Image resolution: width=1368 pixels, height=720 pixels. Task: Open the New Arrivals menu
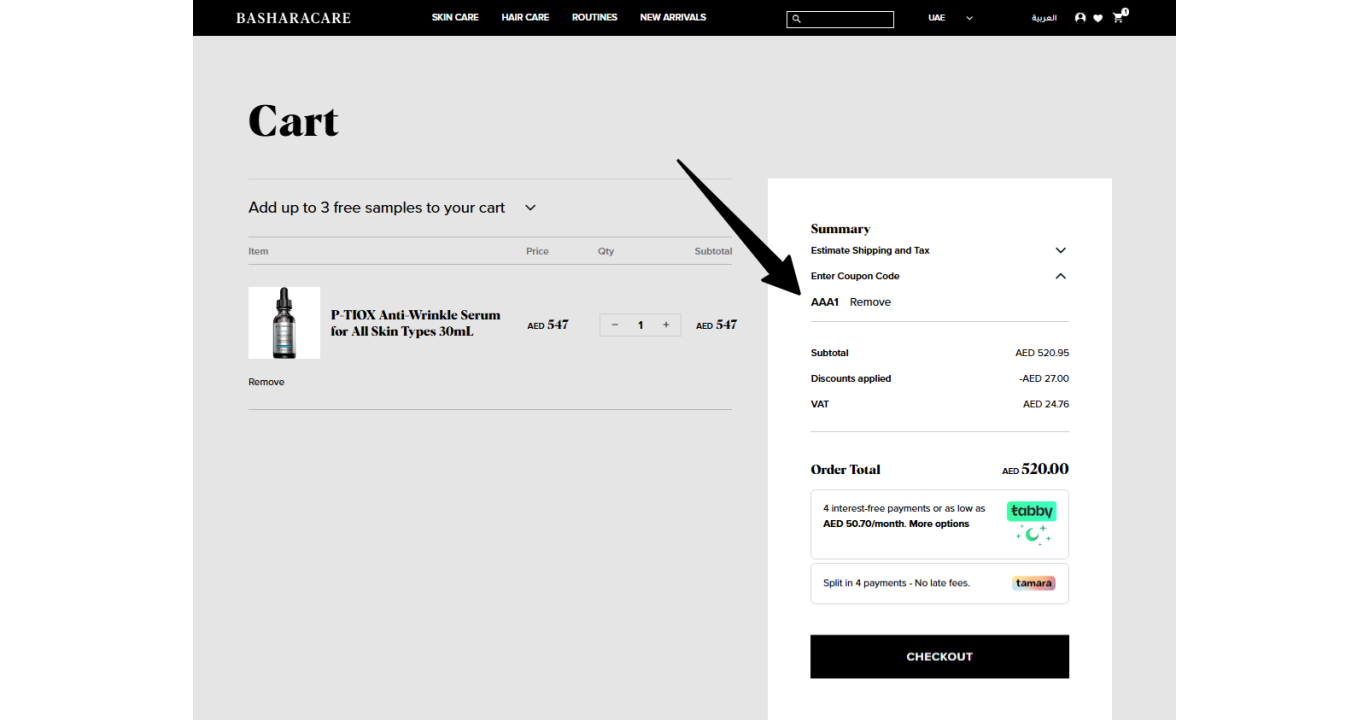coord(673,18)
